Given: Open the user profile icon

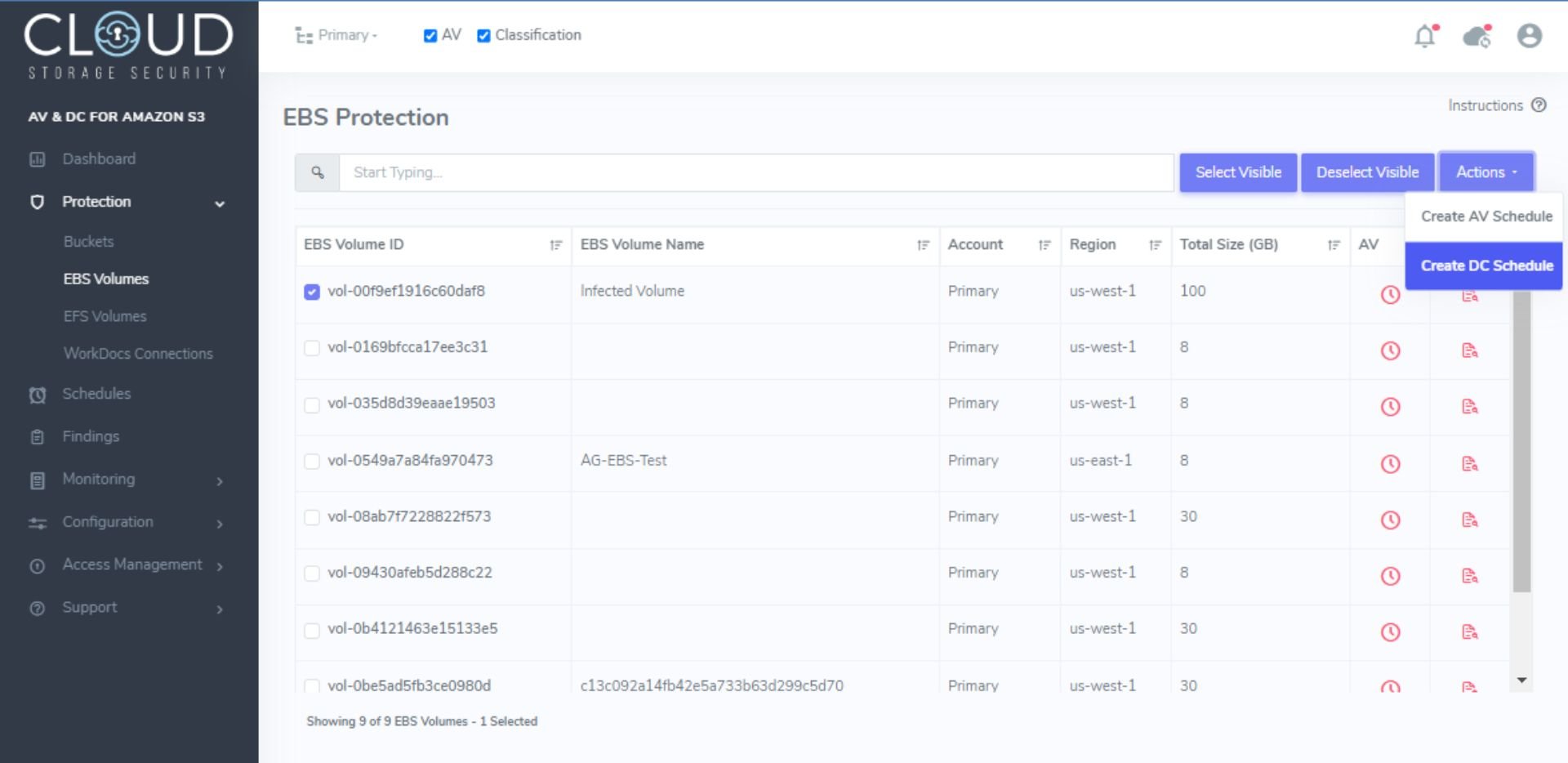Looking at the screenshot, I should pos(1528,36).
